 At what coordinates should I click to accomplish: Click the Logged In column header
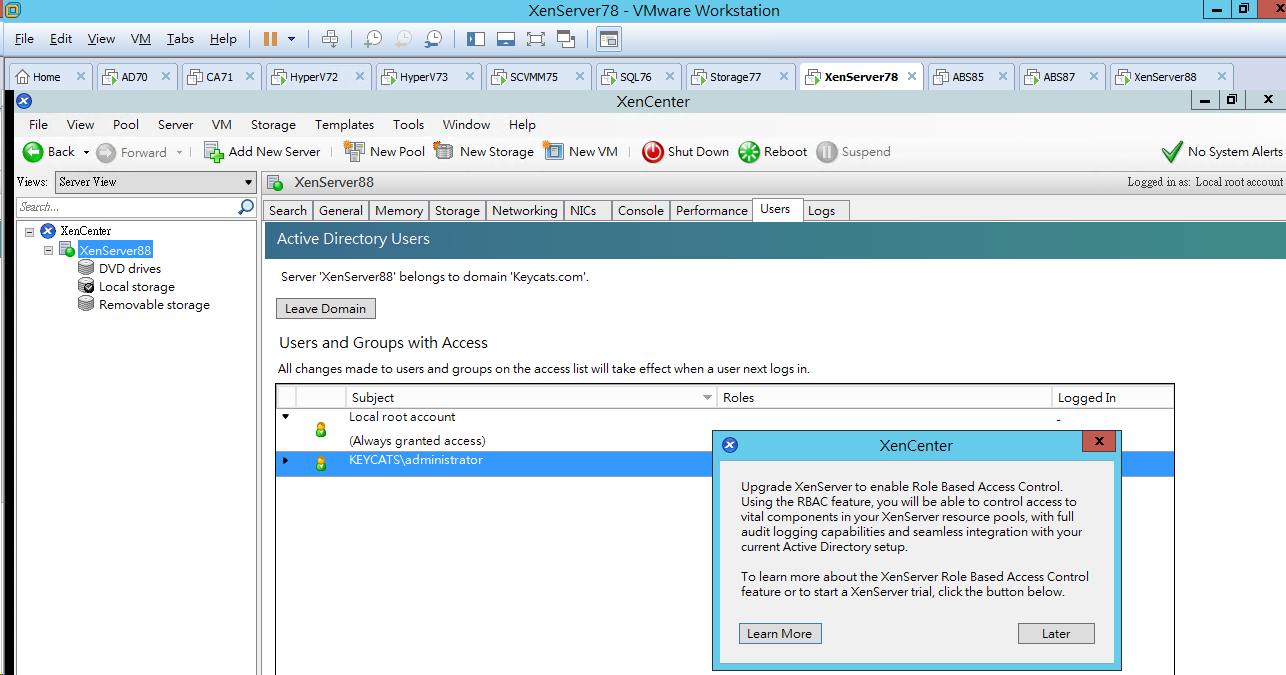(1112, 397)
